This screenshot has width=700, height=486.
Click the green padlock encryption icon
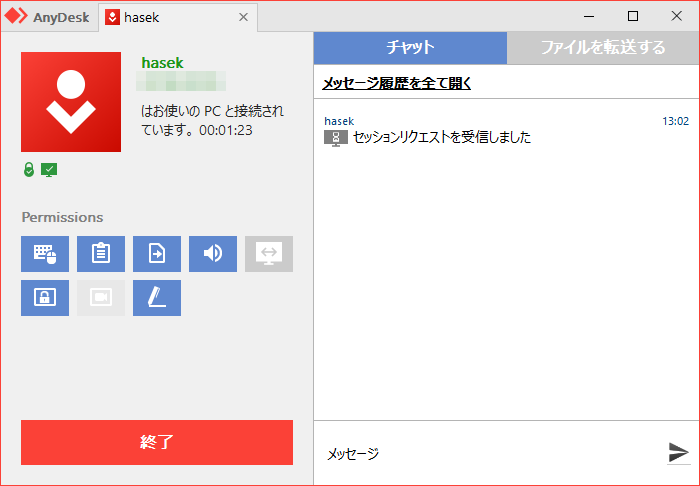29,170
